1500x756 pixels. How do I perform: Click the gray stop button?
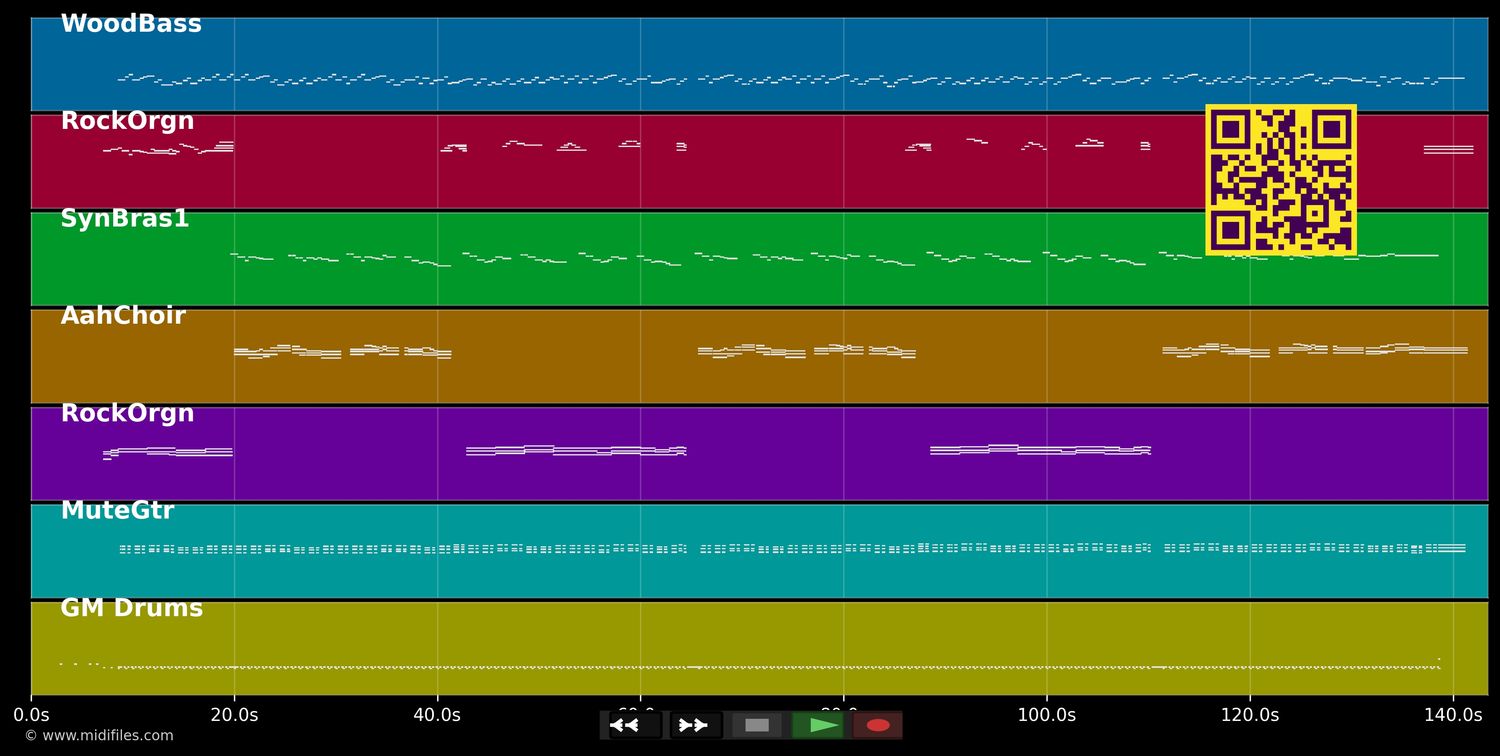pyautogui.click(x=757, y=725)
